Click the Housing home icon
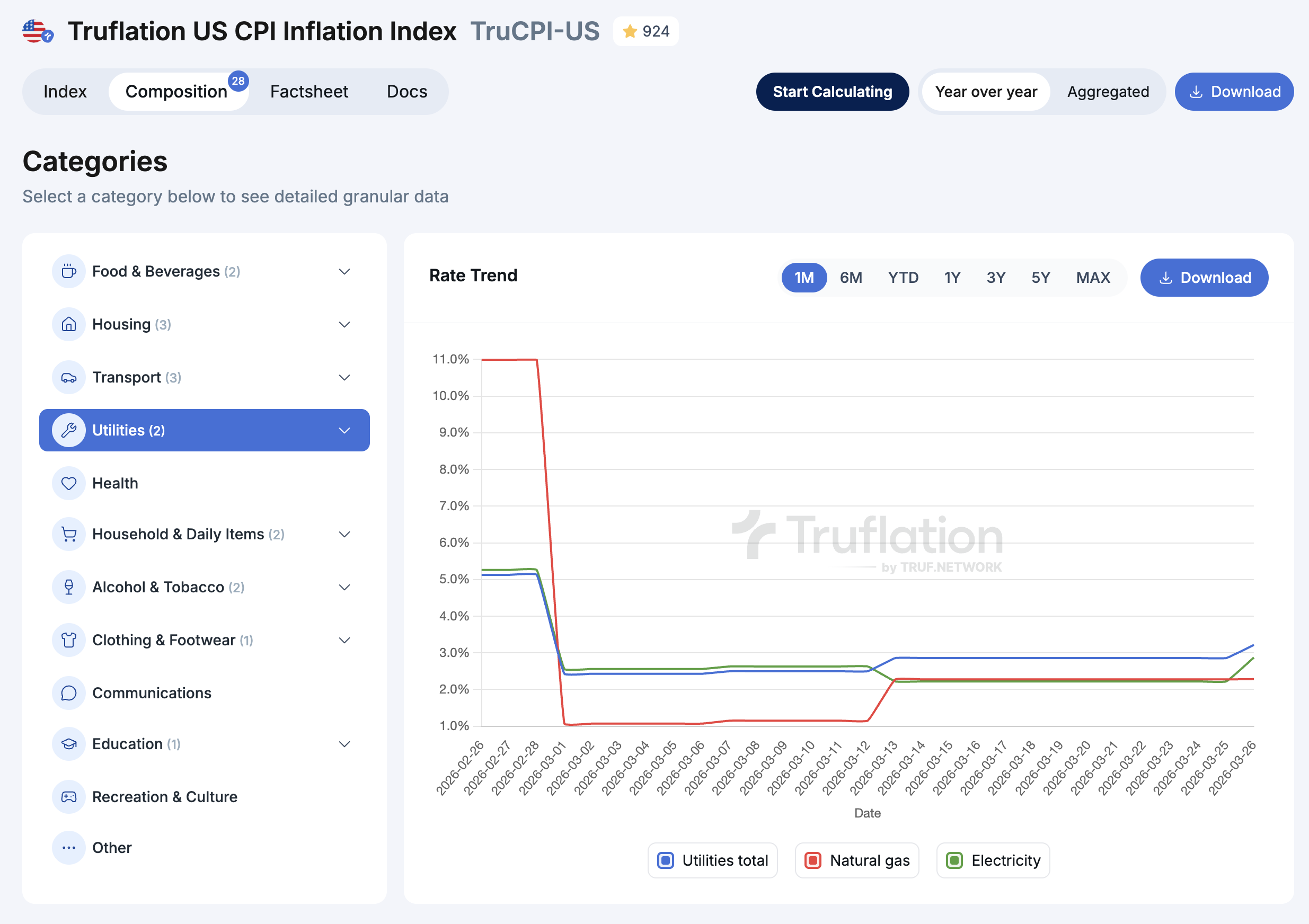The width and height of the screenshot is (1309, 924). (x=68, y=324)
